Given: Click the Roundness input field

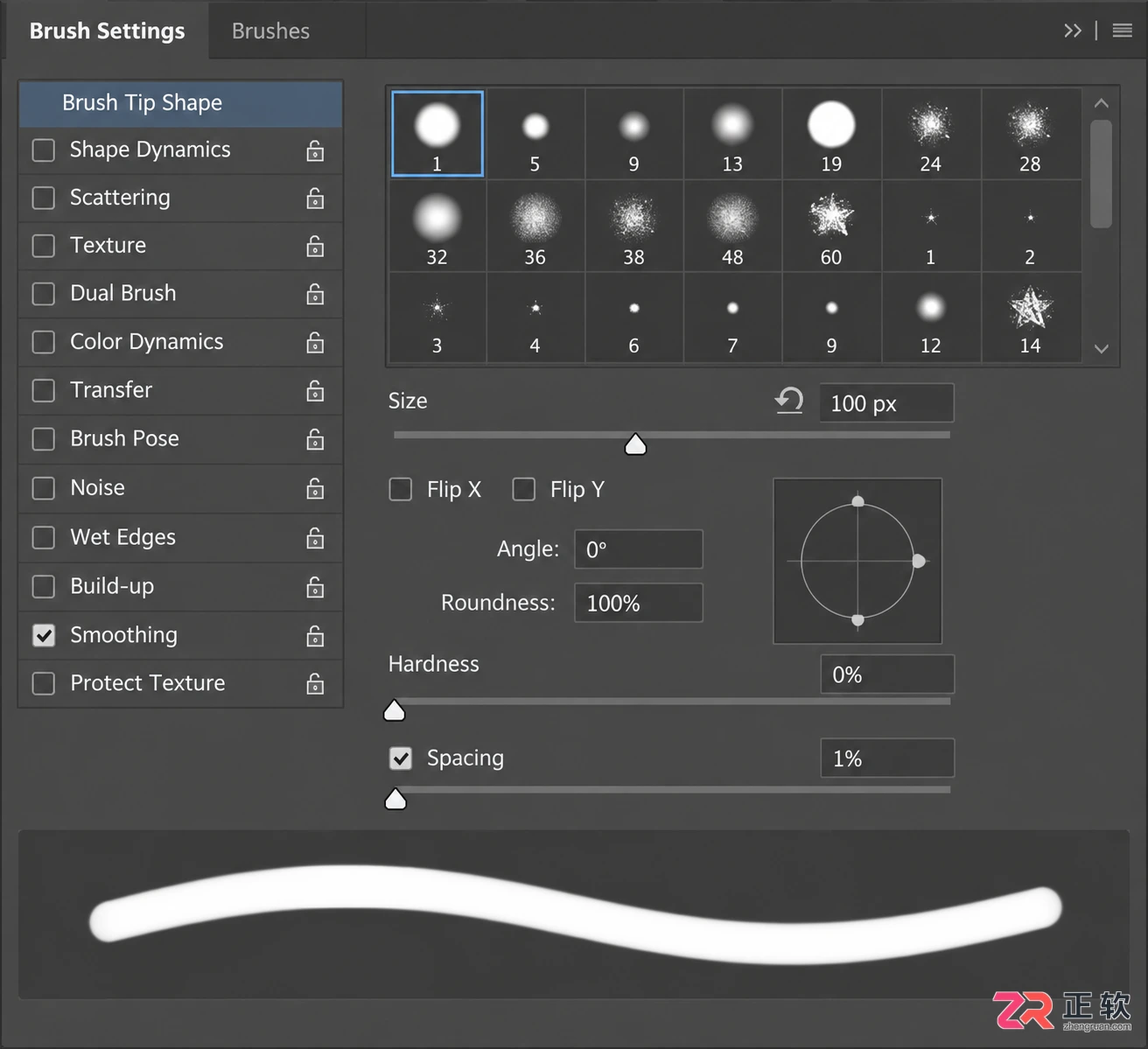Looking at the screenshot, I should 639,603.
